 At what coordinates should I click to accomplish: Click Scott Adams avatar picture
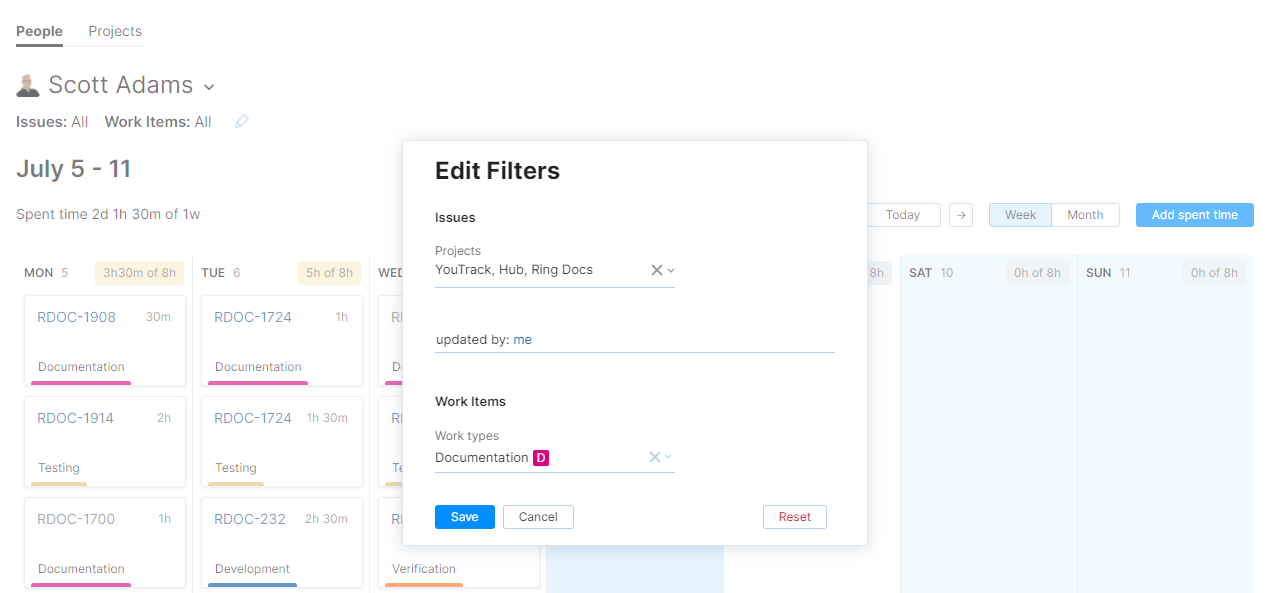pos(28,85)
